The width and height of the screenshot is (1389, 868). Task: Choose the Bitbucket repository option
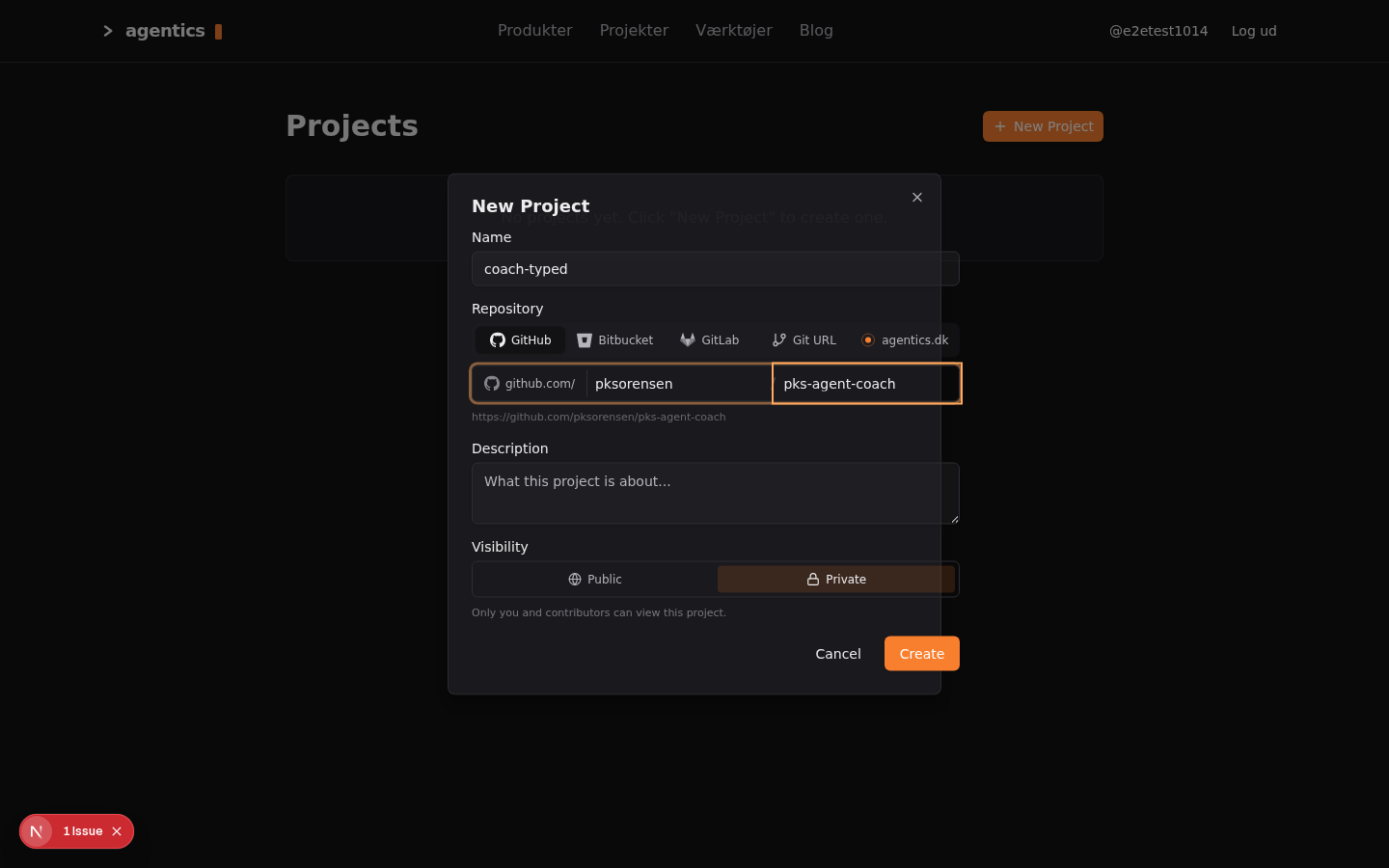tap(614, 340)
